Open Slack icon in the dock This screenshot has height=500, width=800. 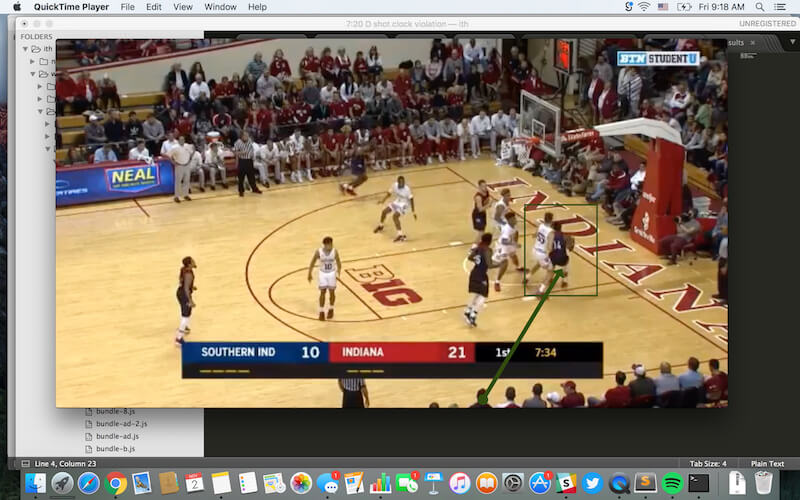[x=566, y=483]
